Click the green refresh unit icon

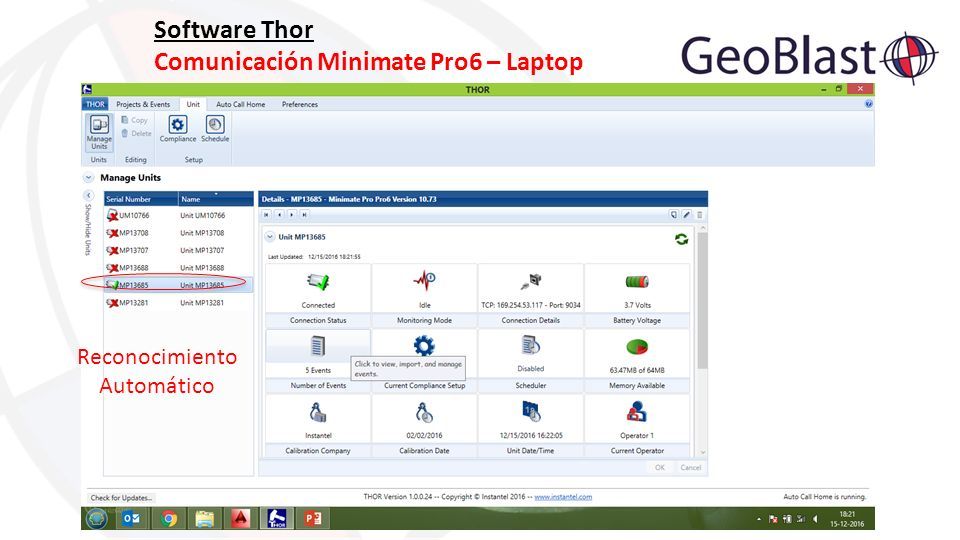coord(681,239)
